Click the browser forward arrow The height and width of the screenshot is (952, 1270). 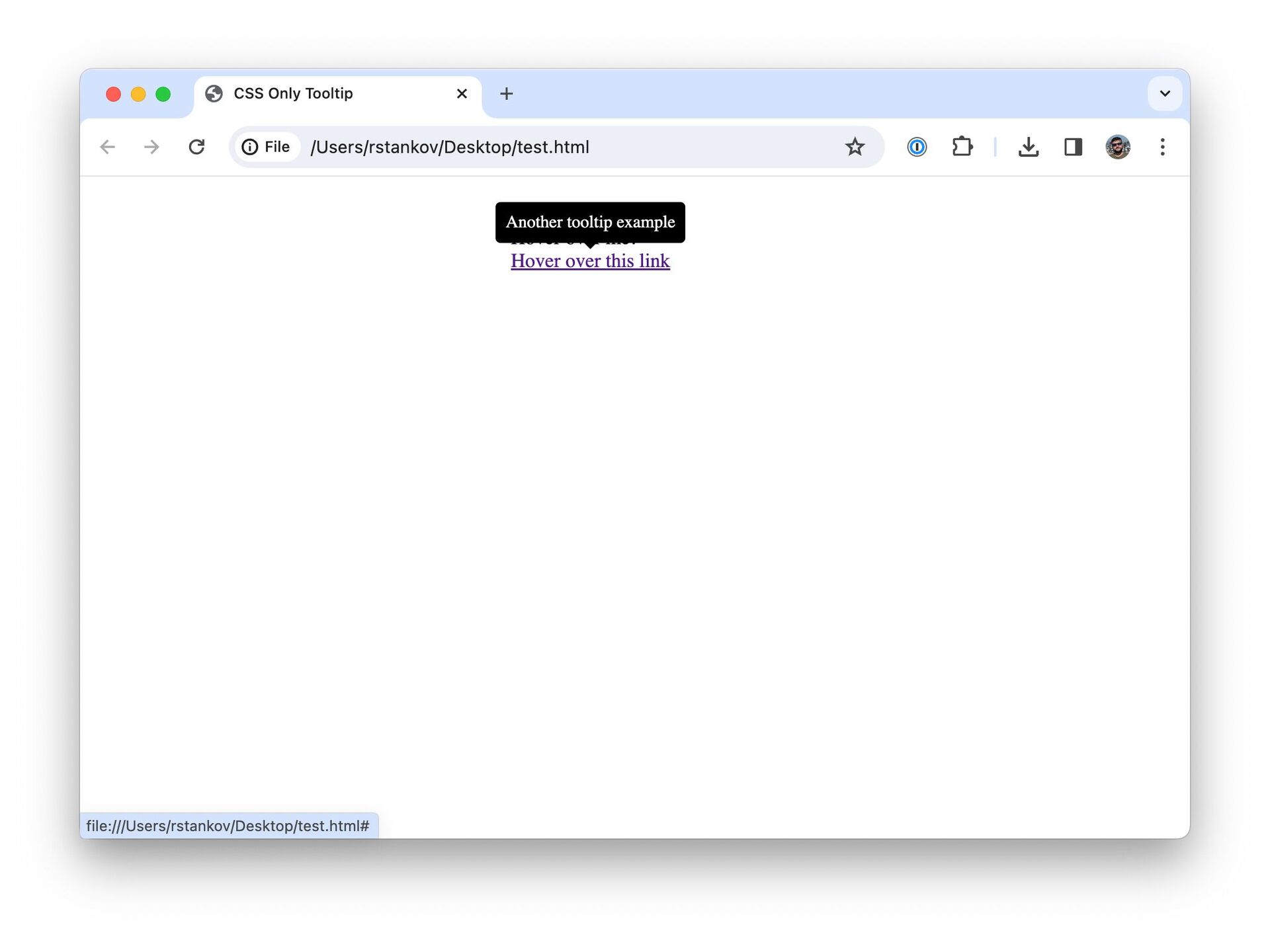click(x=151, y=147)
